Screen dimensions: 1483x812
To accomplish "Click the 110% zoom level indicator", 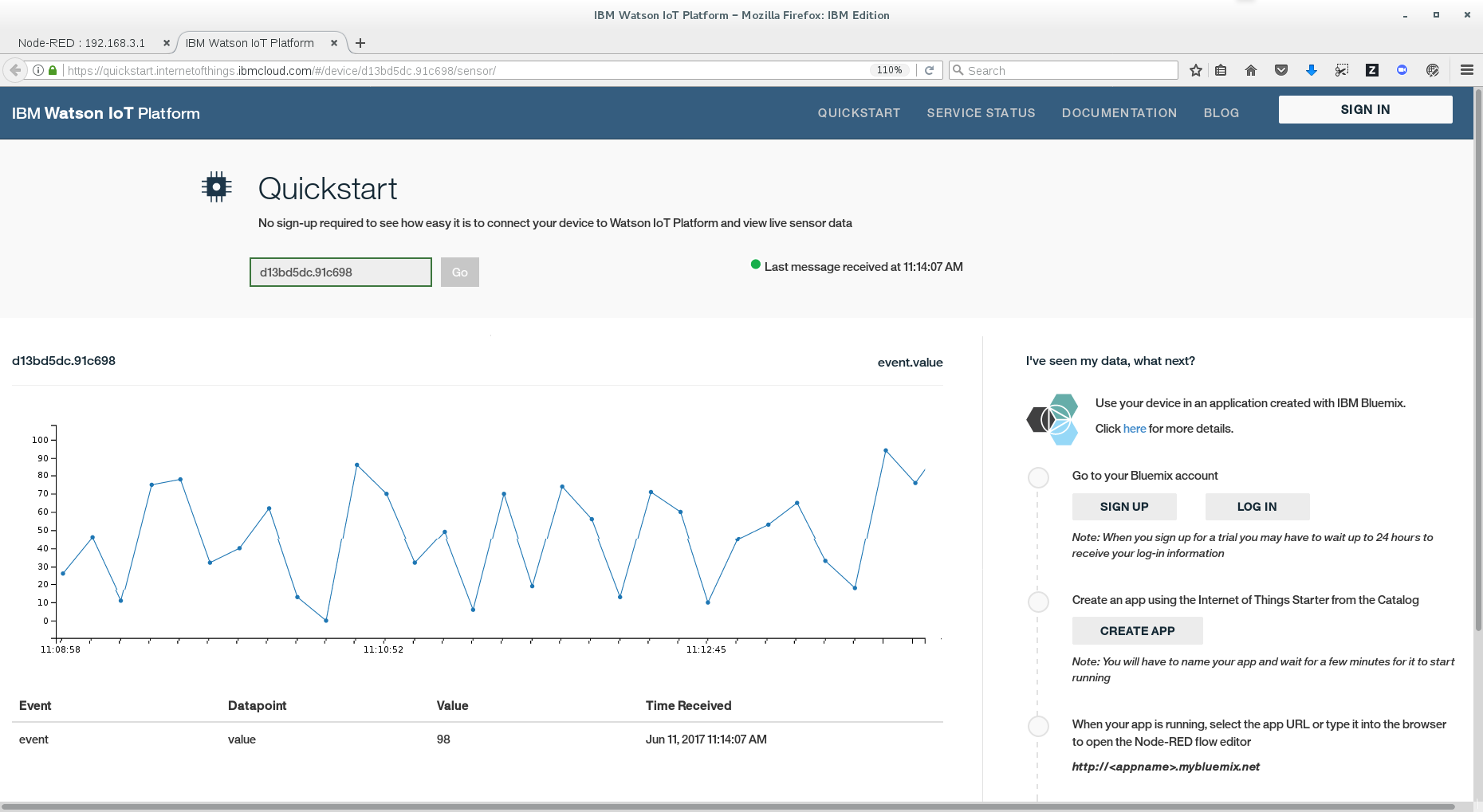I will (x=890, y=70).
